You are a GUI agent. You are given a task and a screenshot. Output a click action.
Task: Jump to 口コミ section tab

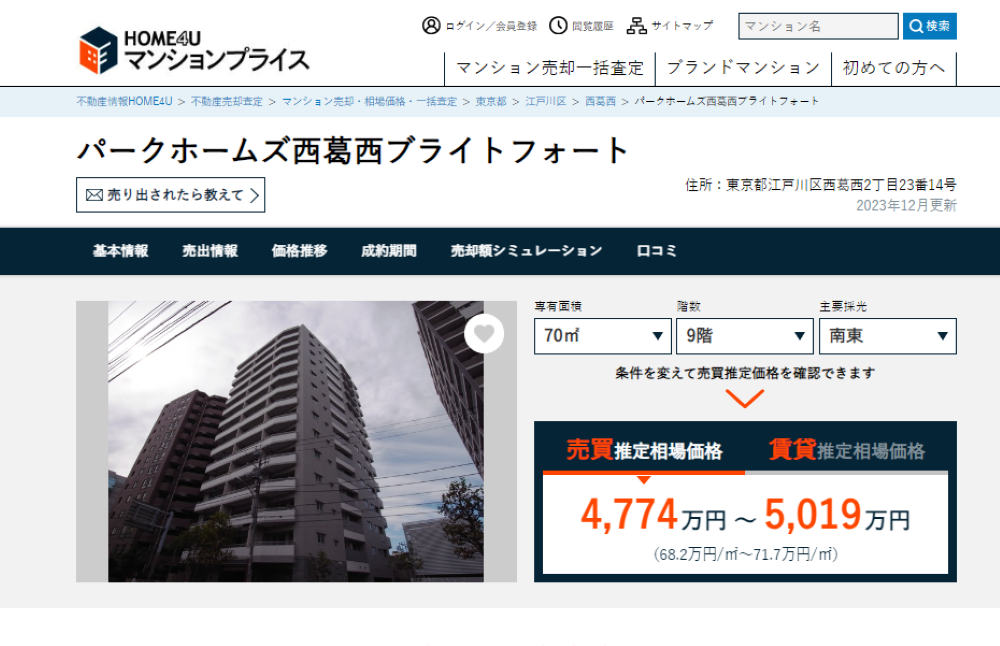click(656, 251)
